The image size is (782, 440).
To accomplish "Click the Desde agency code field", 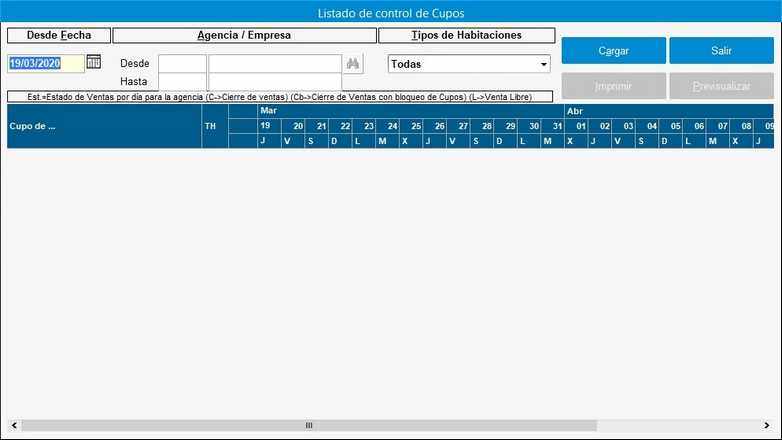I will pos(182,63).
